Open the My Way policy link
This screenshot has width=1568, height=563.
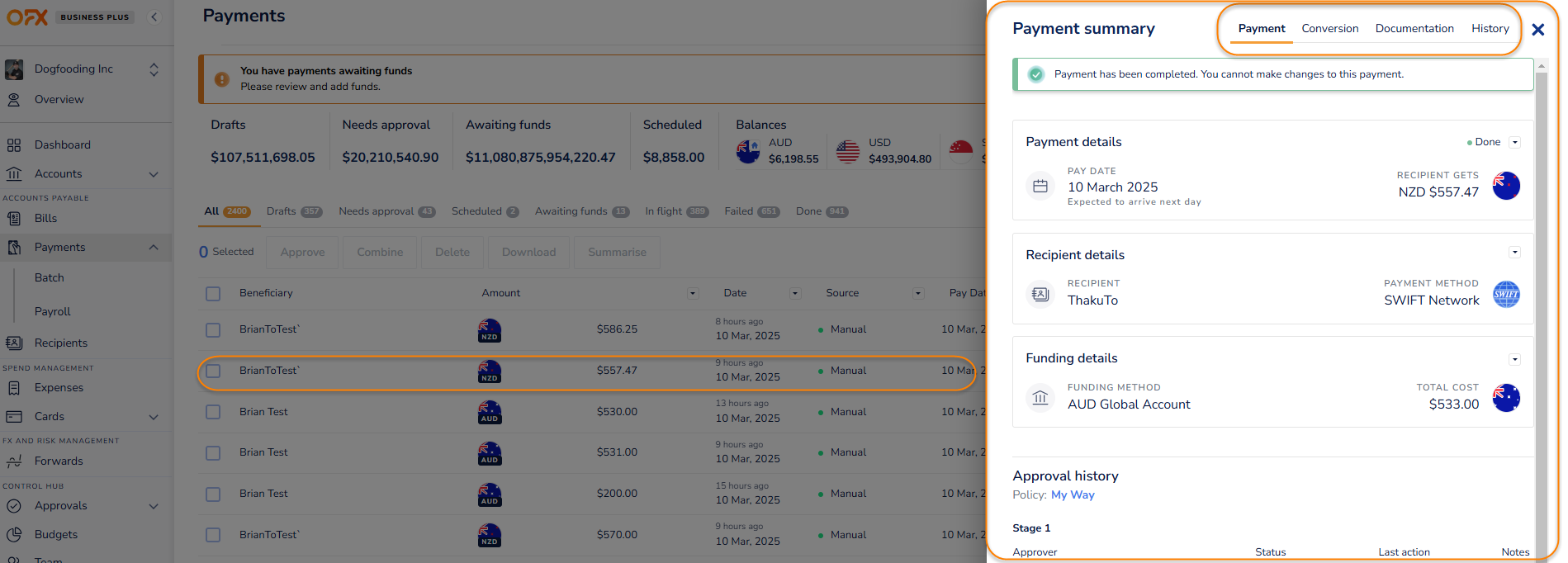pos(1073,495)
